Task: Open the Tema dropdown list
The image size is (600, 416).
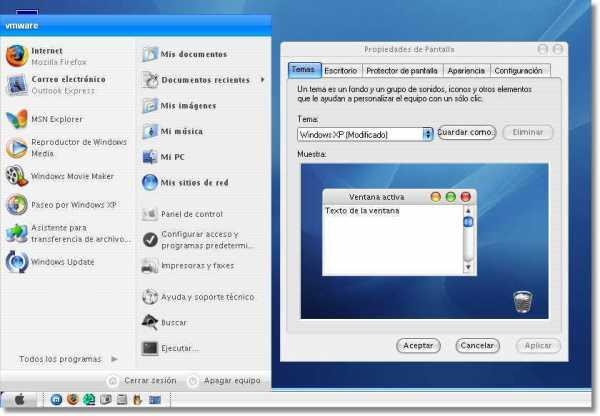Action: 428,134
